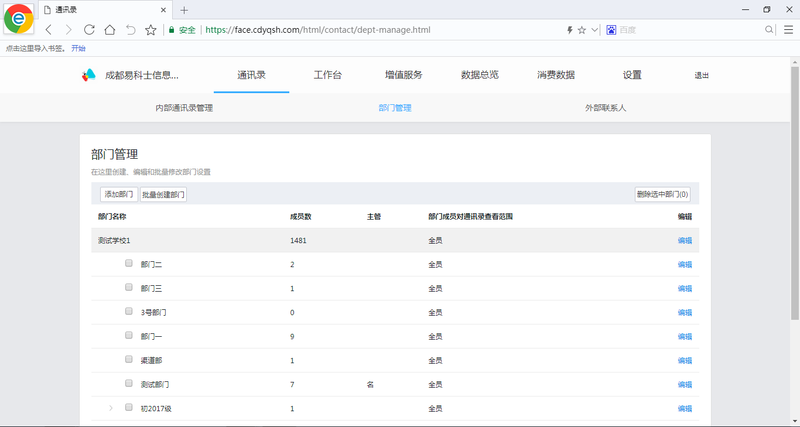Open the 工作台 menu item
The image size is (800, 427).
coord(327,75)
